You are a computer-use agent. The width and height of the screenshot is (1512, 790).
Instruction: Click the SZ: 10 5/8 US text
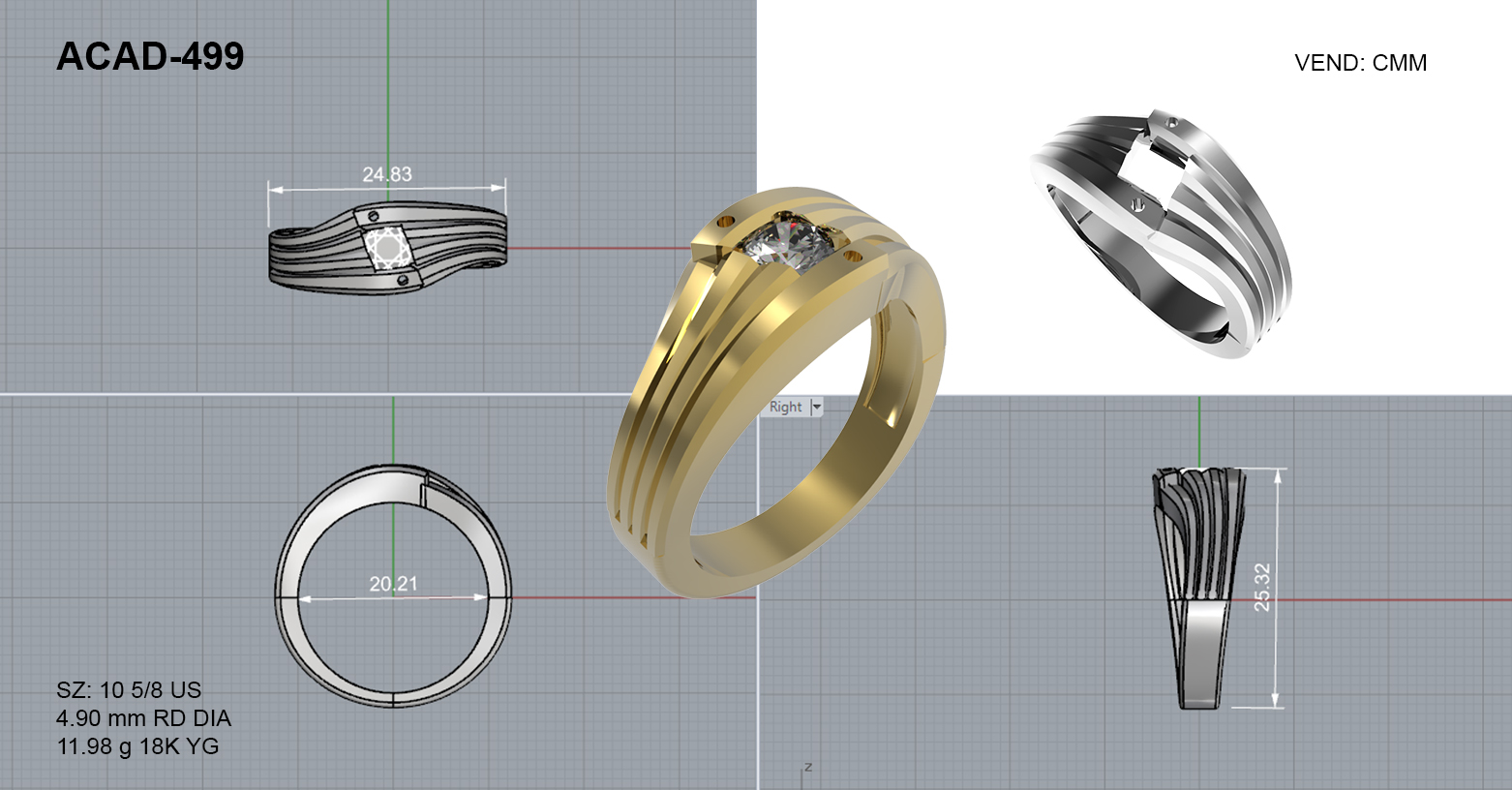tap(129, 690)
